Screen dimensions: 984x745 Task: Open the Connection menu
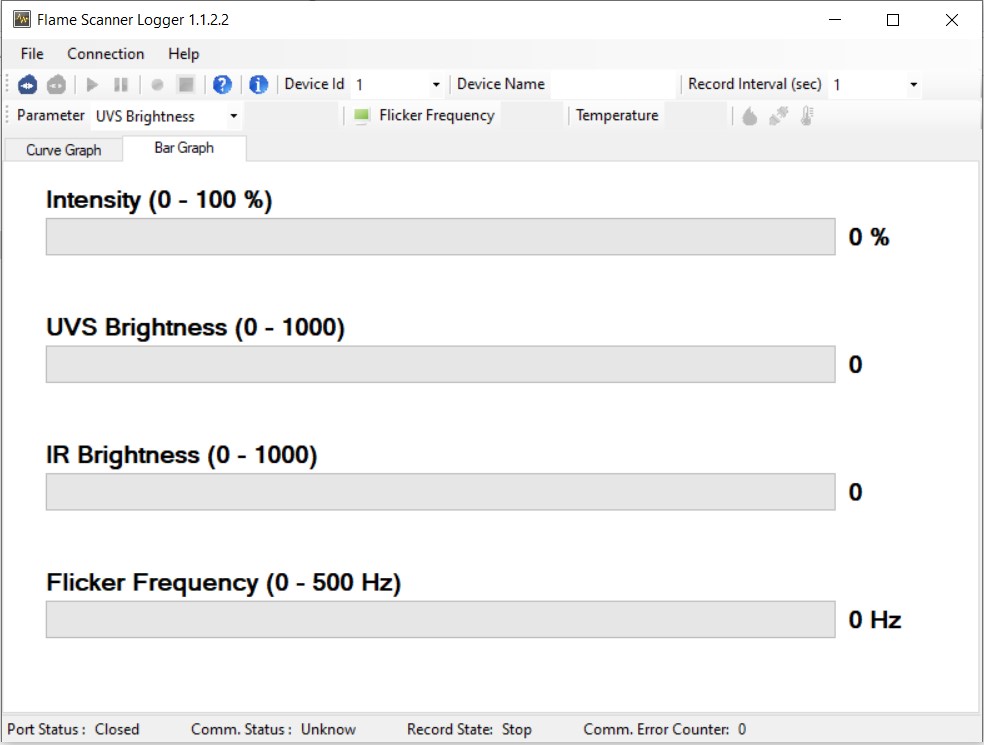coord(105,54)
